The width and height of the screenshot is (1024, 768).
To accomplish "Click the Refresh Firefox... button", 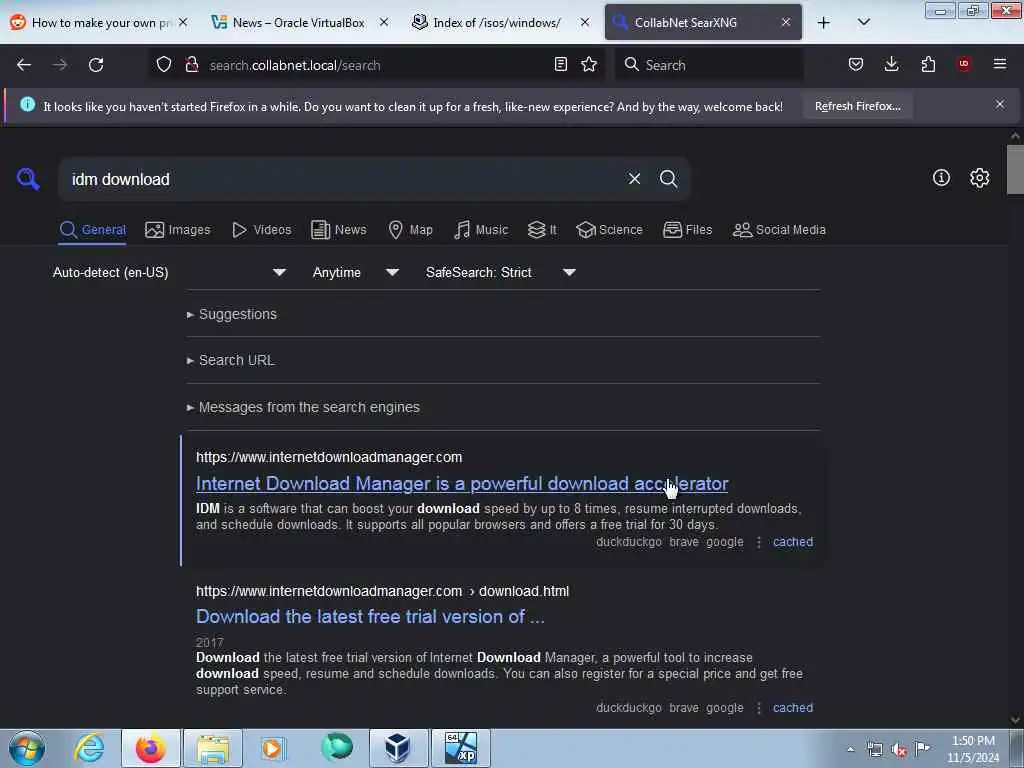I will pos(857,106).
